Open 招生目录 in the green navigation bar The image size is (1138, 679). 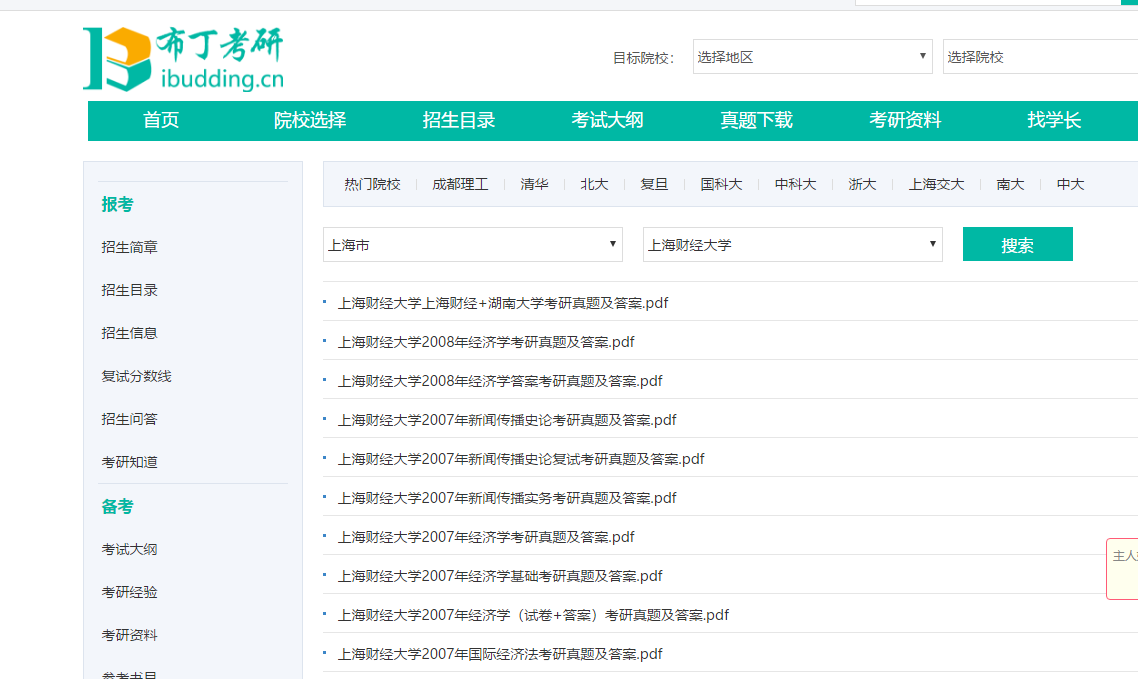pyautogui.click(x=459, y=120)
